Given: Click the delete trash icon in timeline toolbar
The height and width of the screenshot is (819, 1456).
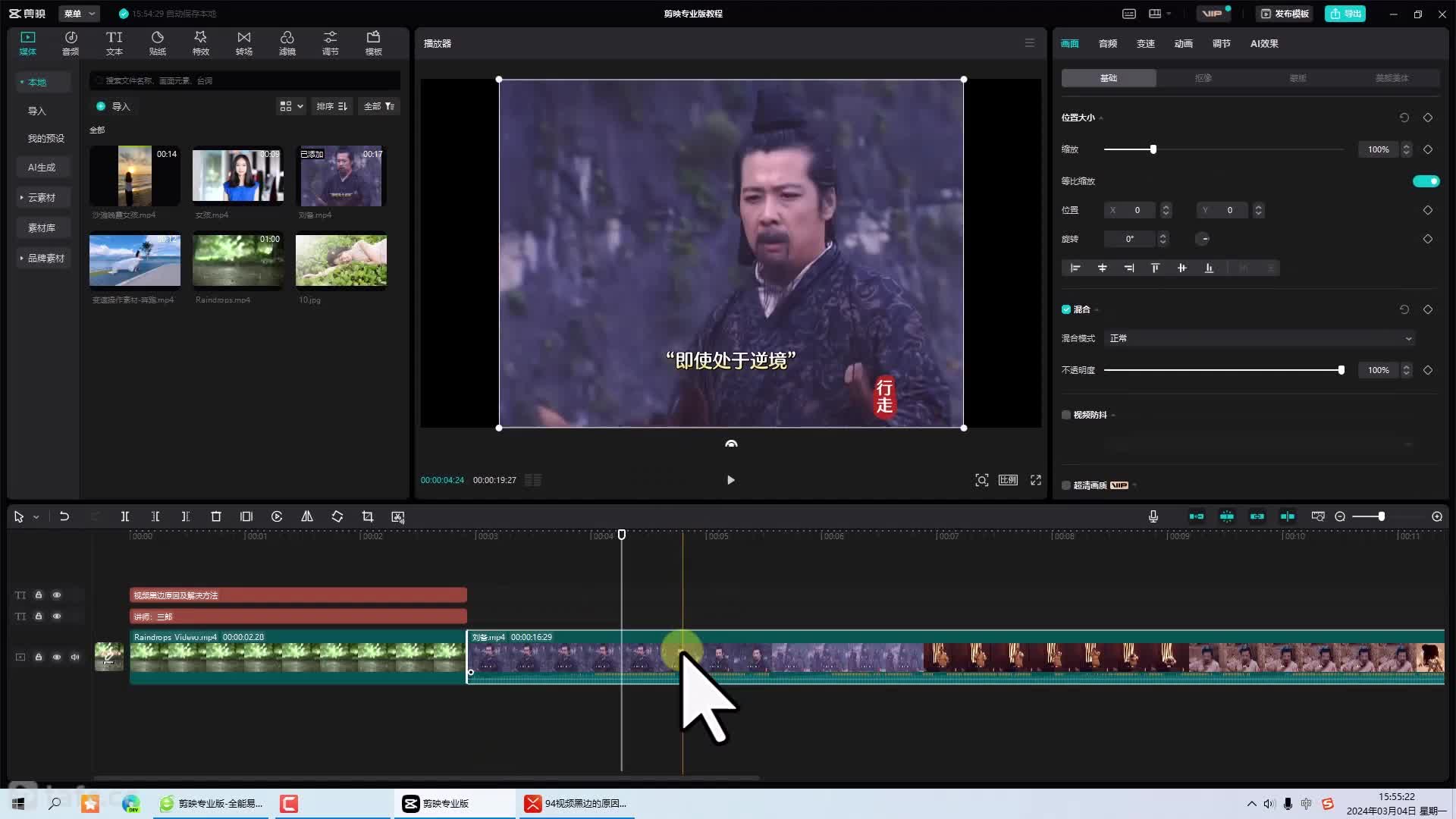Looking at the screenshot, I should click(216, 516).
